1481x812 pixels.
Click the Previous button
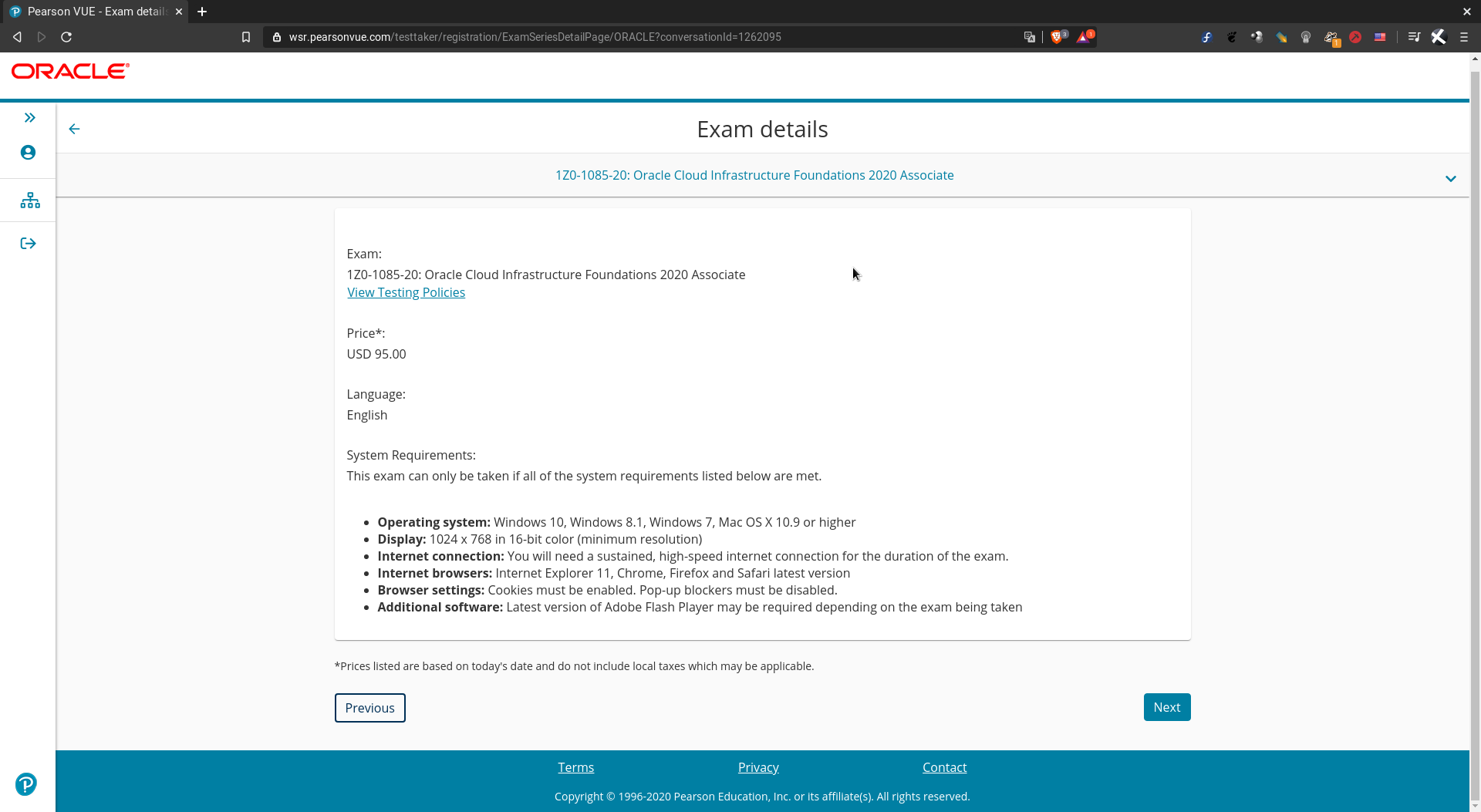coord(369,707)
